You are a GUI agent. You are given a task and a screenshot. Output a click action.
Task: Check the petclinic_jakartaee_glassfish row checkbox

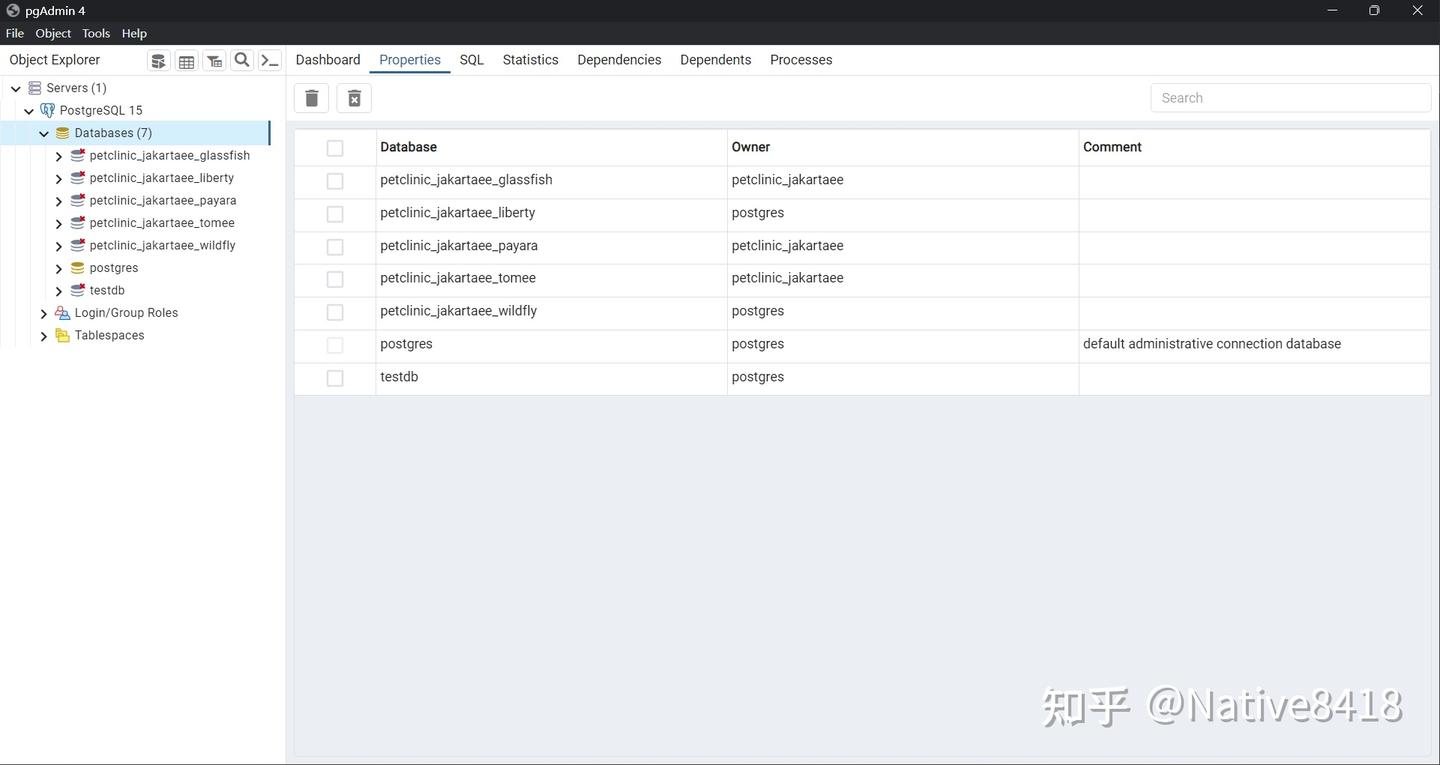[335, 181]
